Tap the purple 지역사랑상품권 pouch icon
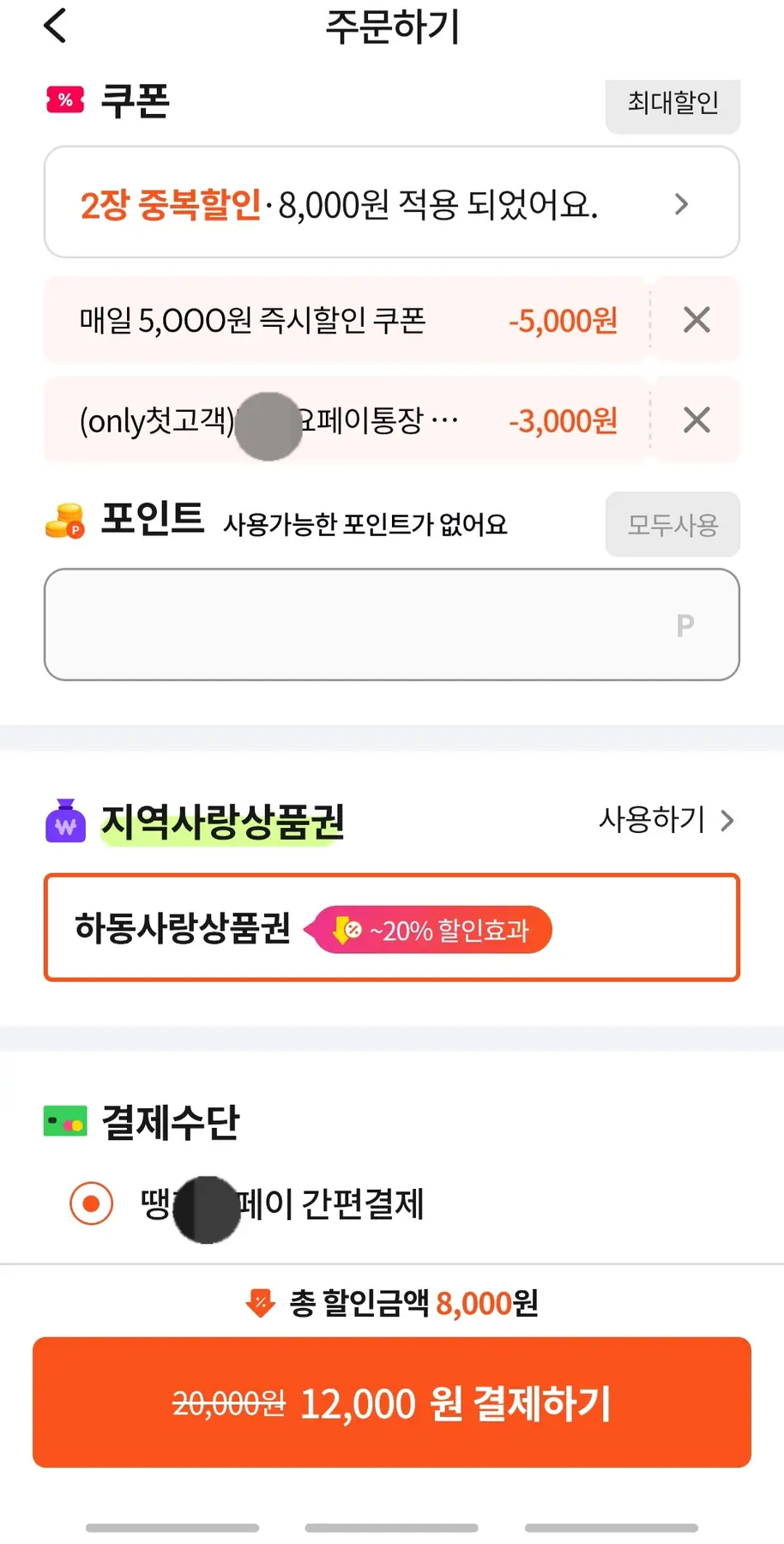Image resolution: width=784 pixels, height=1544 pixels. coord(65,822)
